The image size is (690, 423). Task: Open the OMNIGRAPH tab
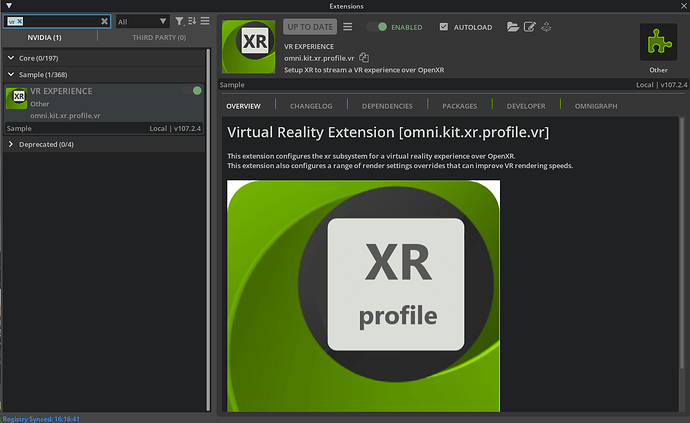pos(596,106)
